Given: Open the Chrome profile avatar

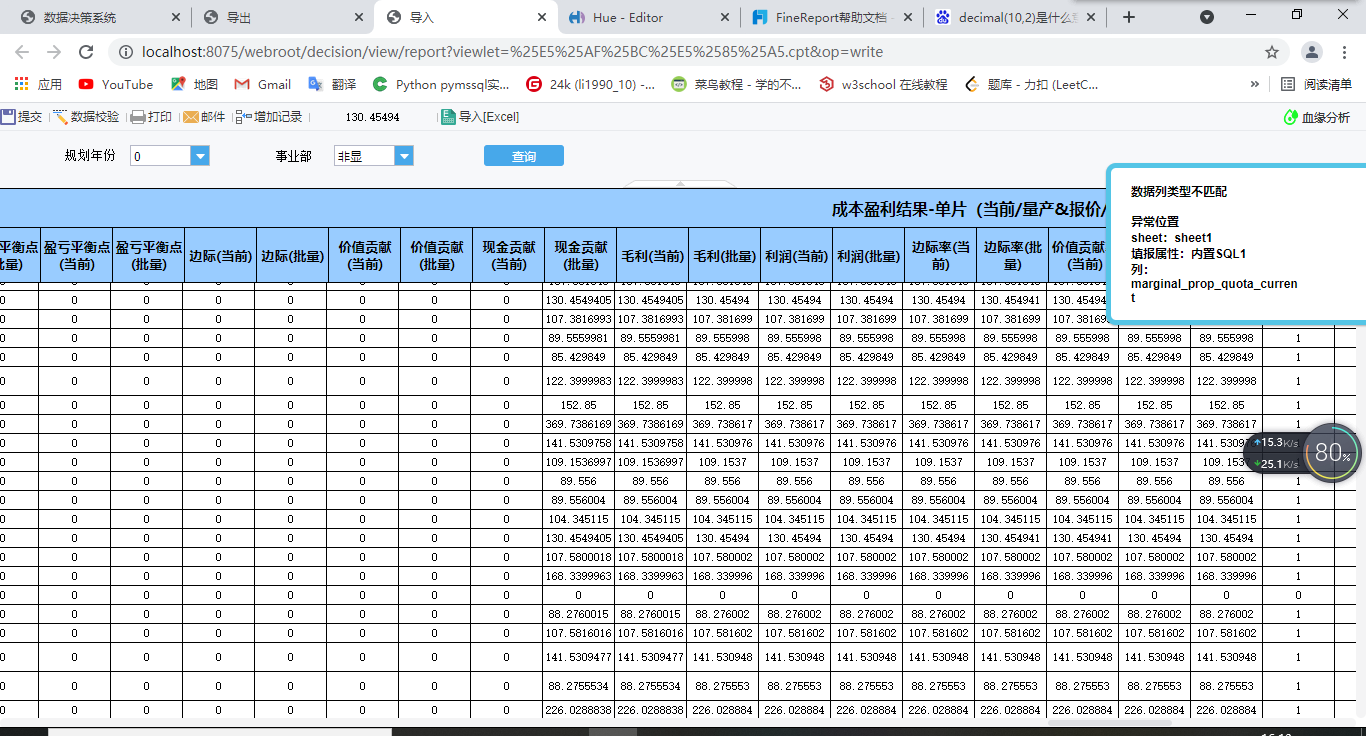Looking at the screenshot, I should tap(1313, 52).
